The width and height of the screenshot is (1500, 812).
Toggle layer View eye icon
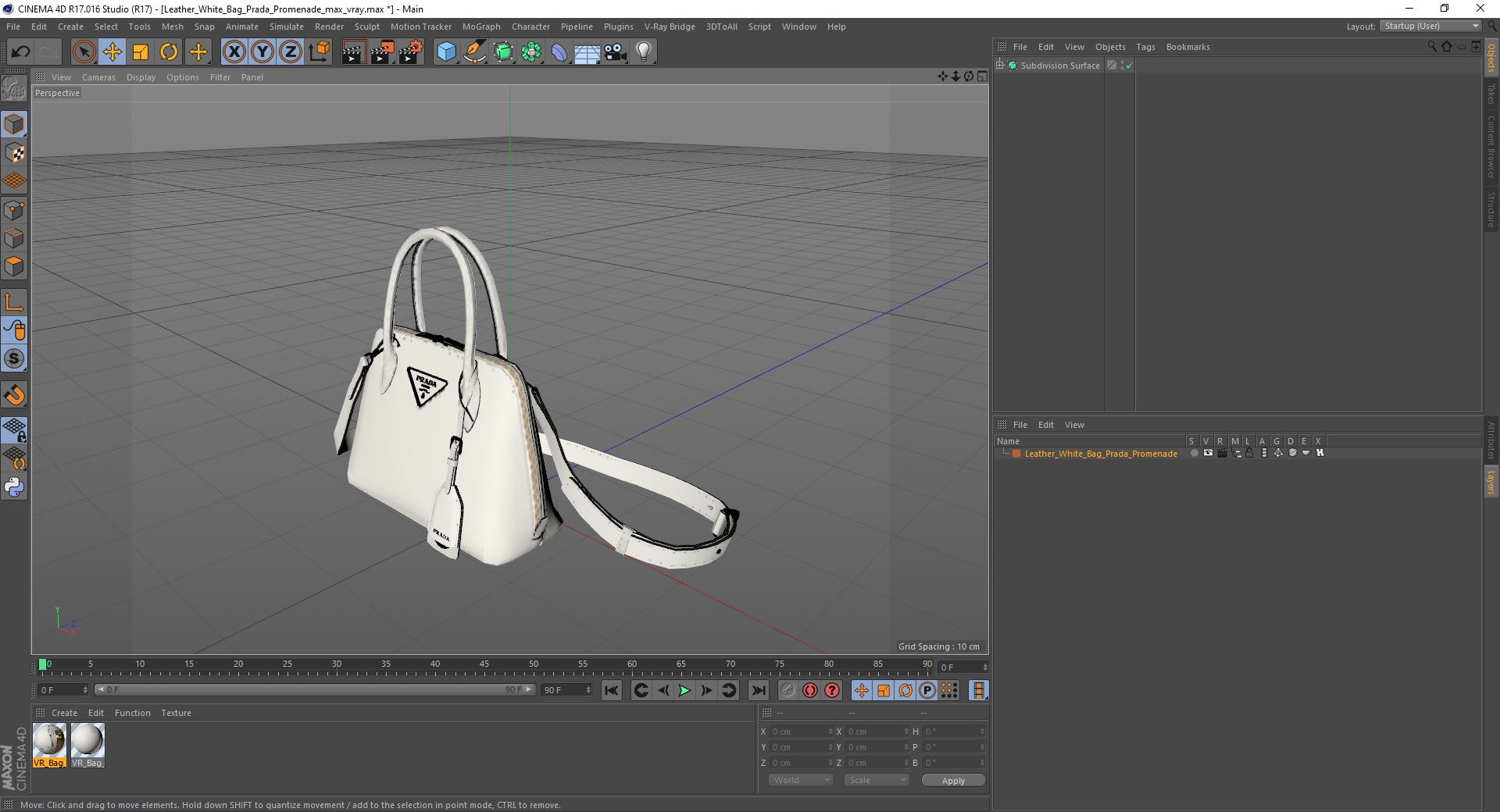(1208, 453)
